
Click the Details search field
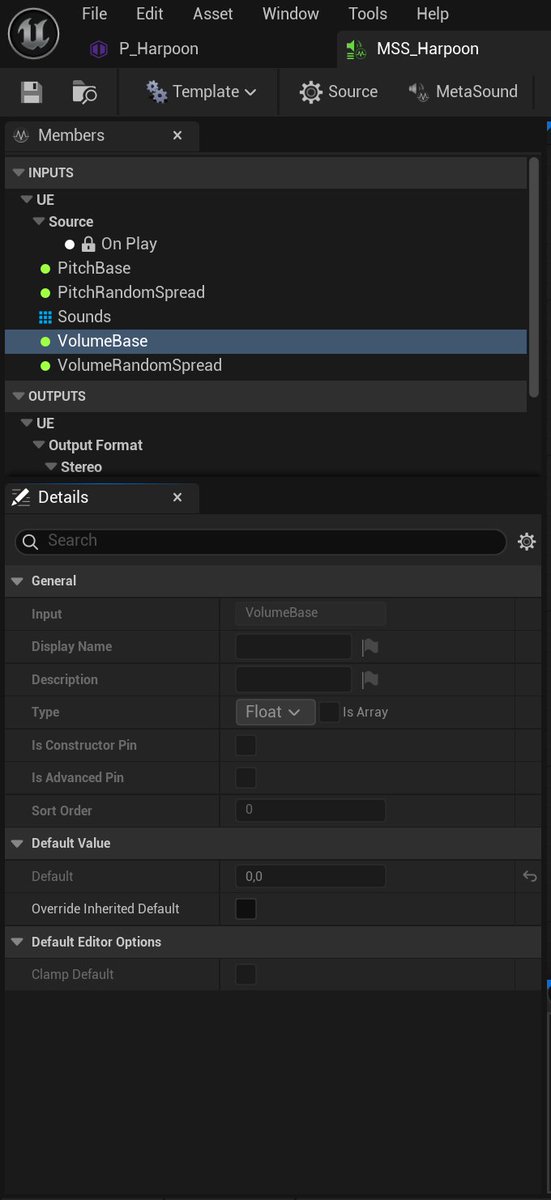point(261,541)
